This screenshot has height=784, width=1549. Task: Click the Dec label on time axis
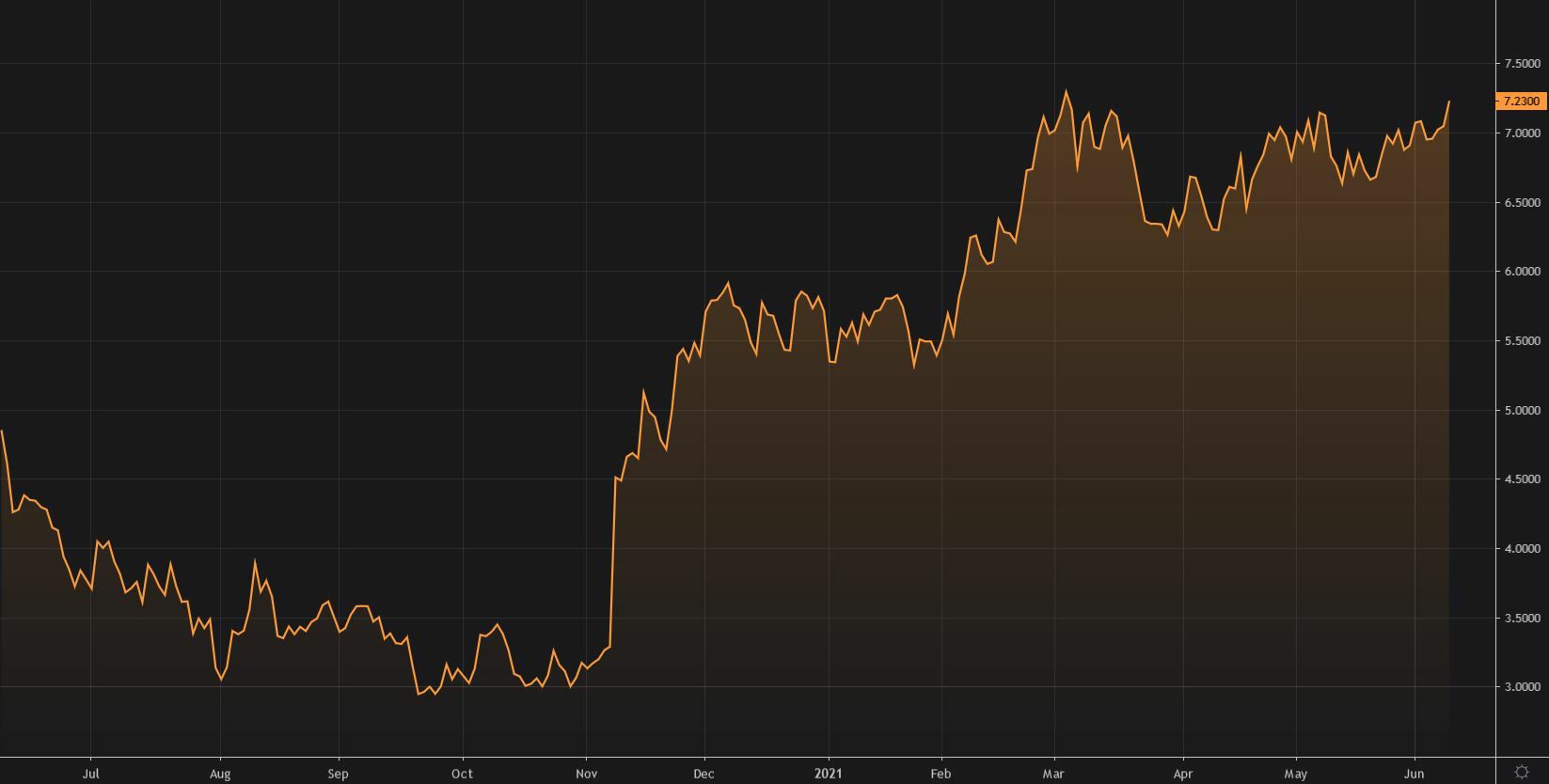pyautogui.click(x=703, y=774)
